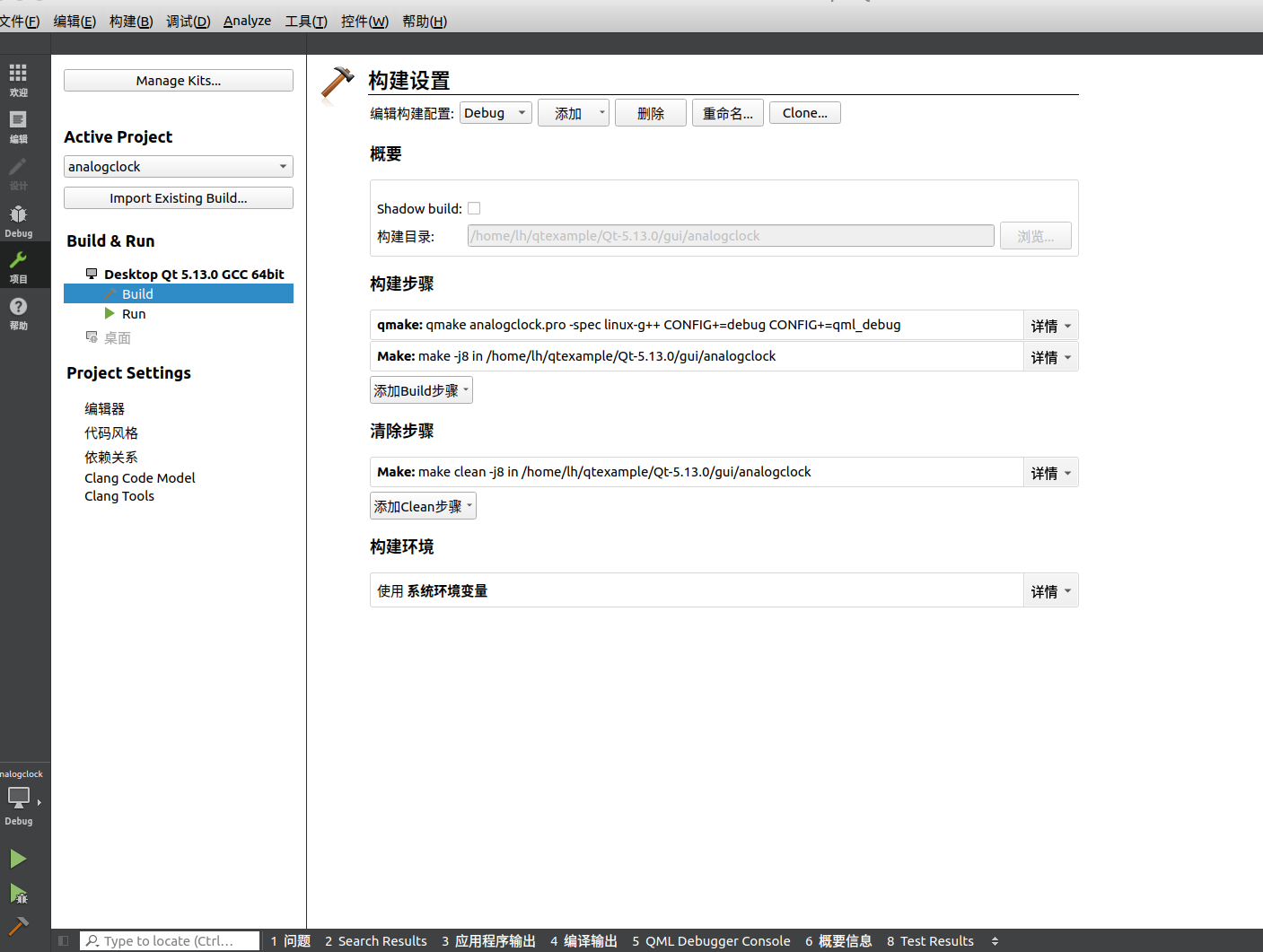Screen dimensions: 1263x952
Task: Enable the Shadow build checkbox
Action: [474, 207]
